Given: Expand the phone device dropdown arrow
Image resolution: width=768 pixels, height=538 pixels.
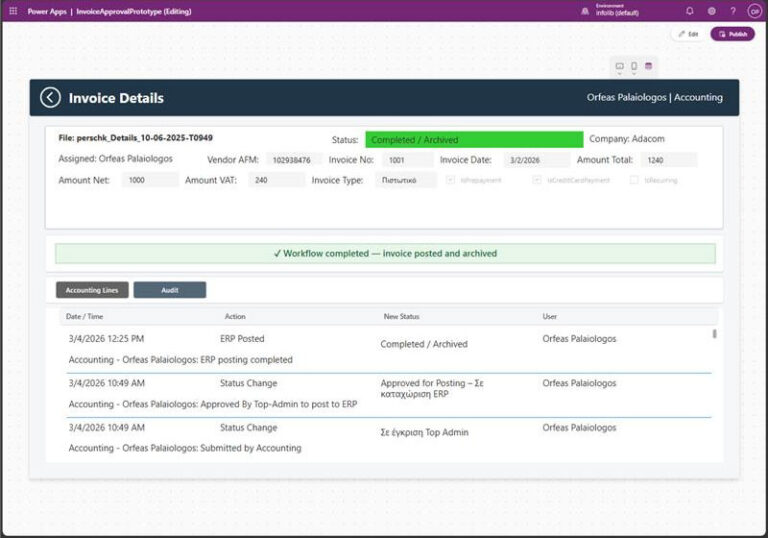Looking at the screenshot, I should pyautogui.click(x=634, y=73).
